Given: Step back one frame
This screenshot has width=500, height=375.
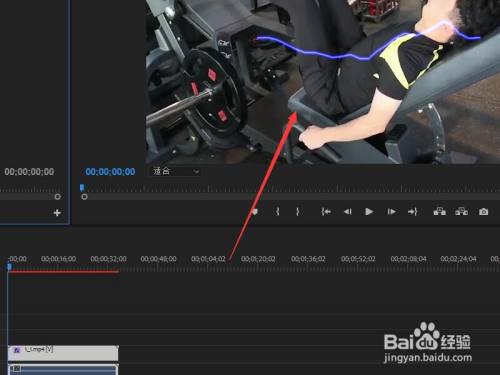Looking at the screenshot, I should point(348,212).
